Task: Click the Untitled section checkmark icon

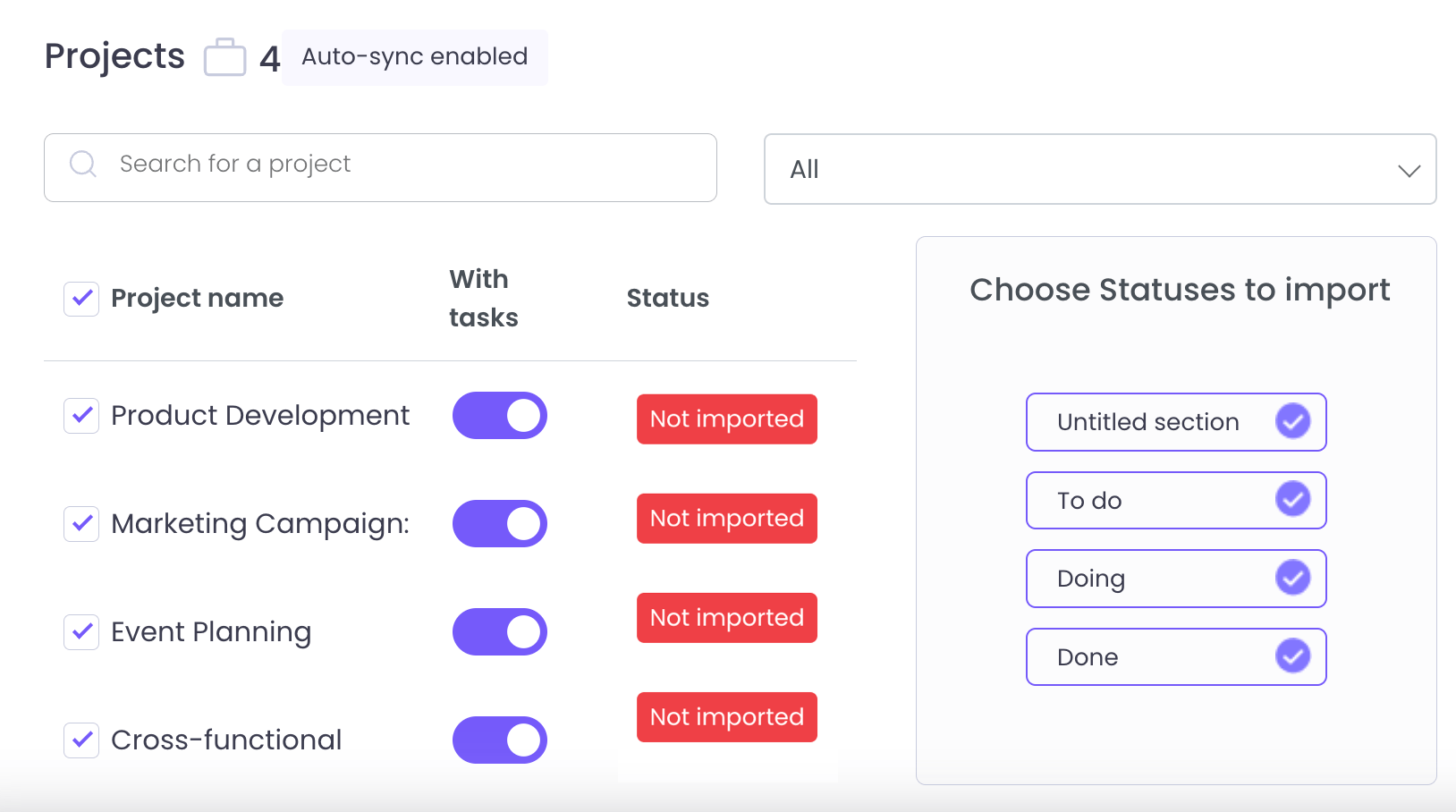Action: (x=1292, y=421)
